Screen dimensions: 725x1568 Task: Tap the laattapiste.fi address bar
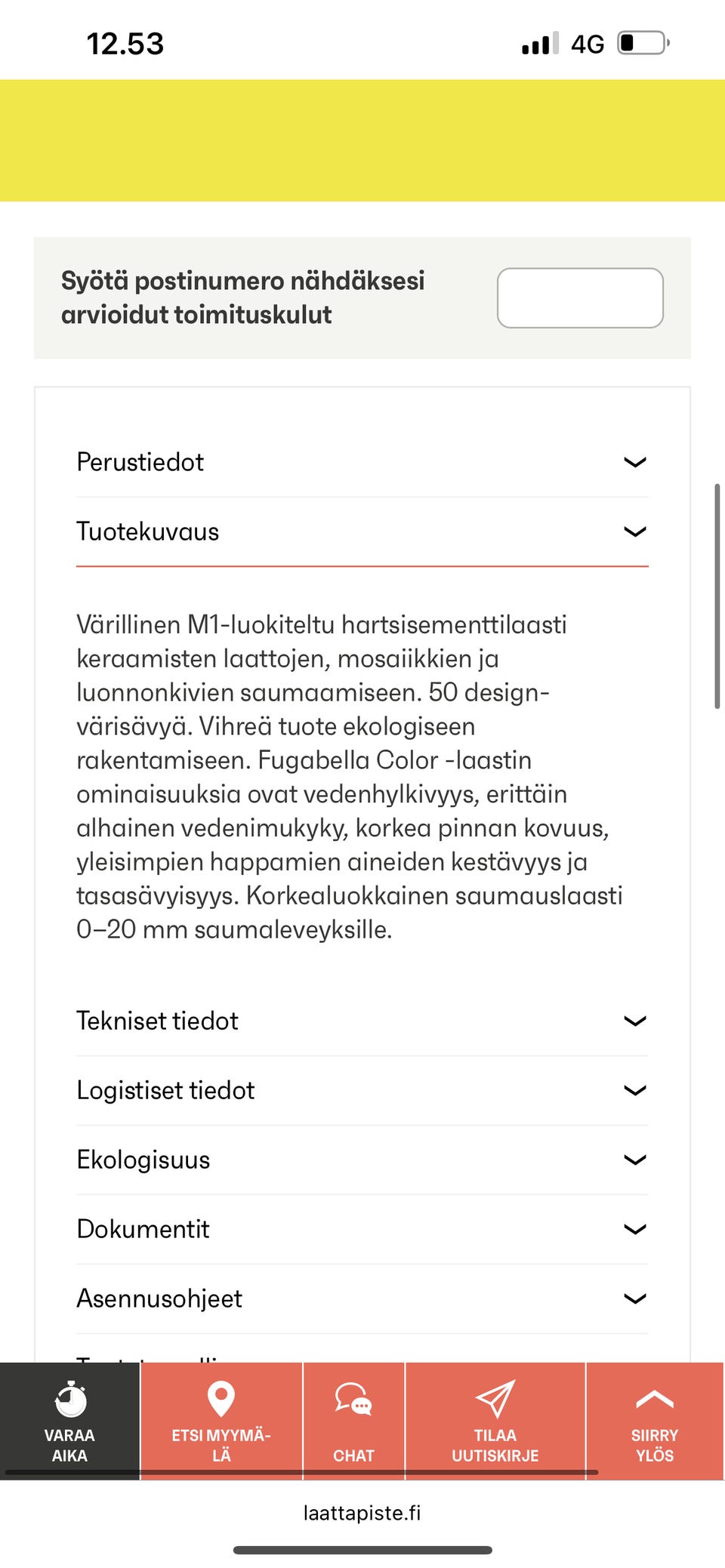[362, 1513]
